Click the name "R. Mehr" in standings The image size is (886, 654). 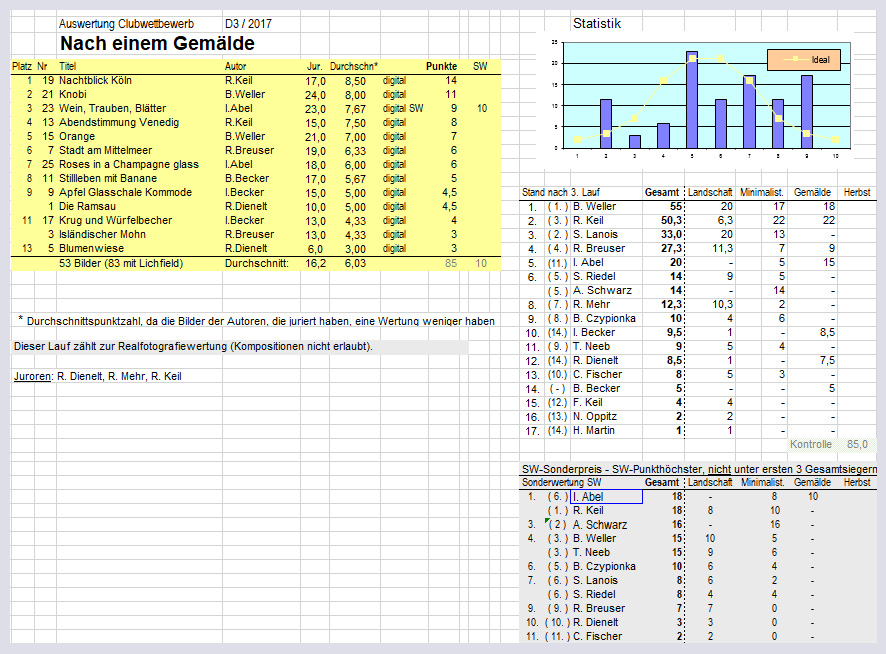592,305
